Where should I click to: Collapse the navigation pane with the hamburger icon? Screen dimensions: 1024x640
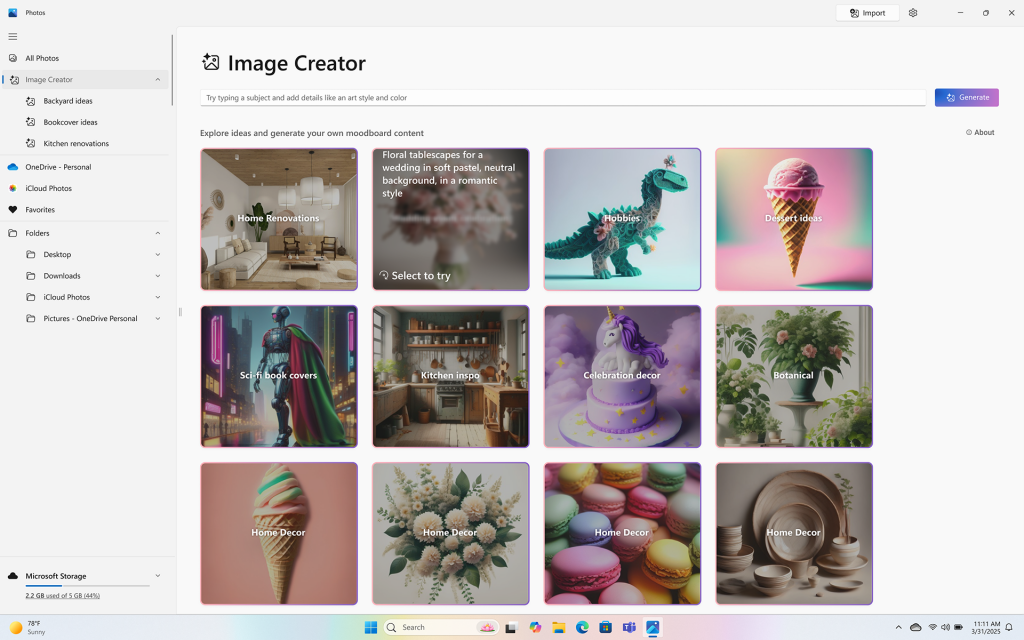pos(13,36)
